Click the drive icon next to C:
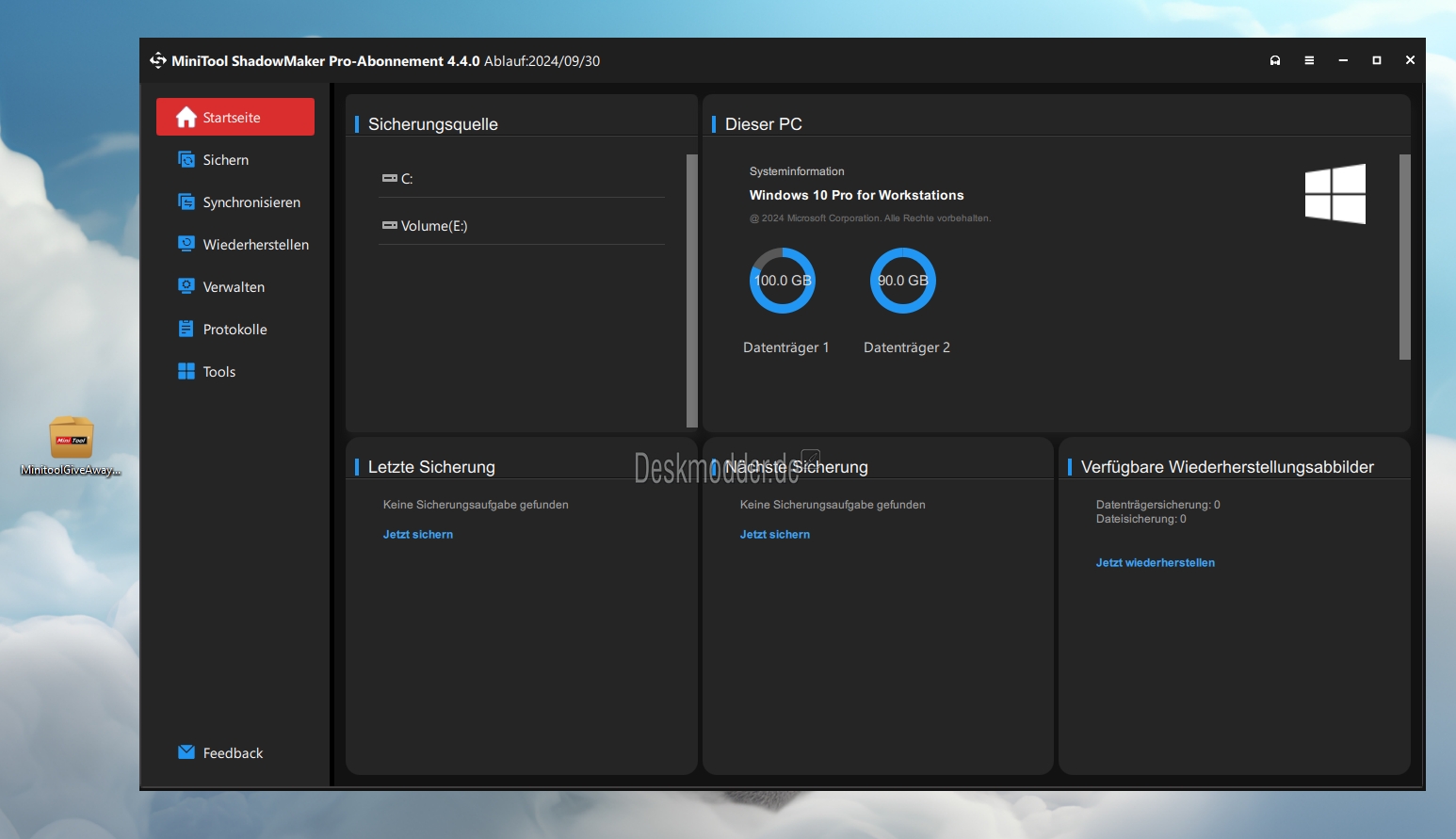 pos(390,178)
